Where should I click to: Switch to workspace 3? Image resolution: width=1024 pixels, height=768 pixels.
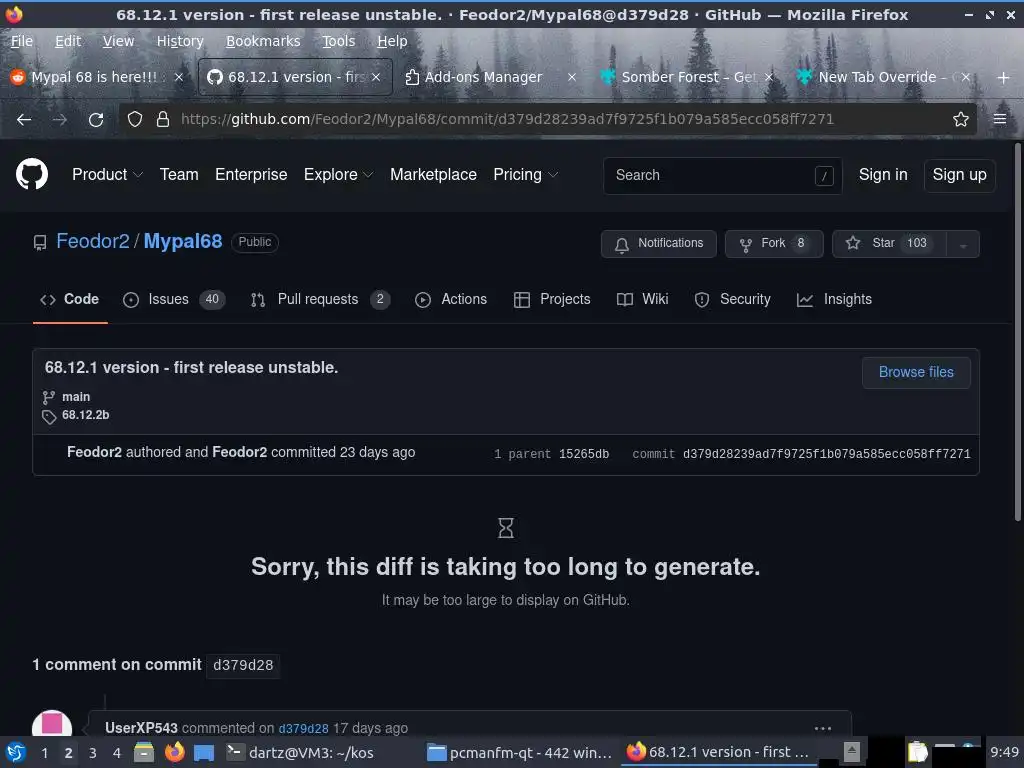point(93,753)
